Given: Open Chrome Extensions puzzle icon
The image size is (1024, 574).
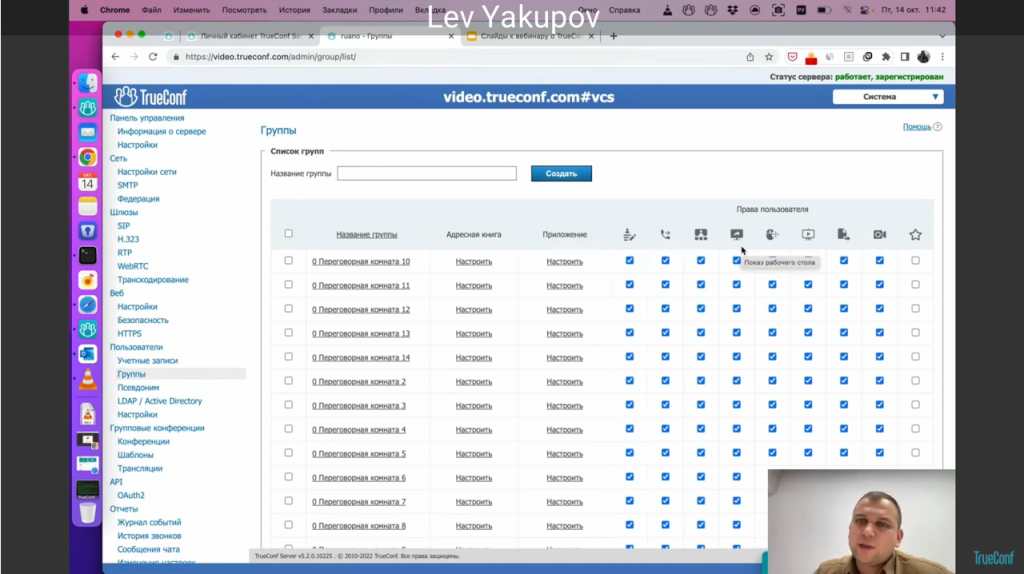Looking at the screenshot, I should [886, 57].
